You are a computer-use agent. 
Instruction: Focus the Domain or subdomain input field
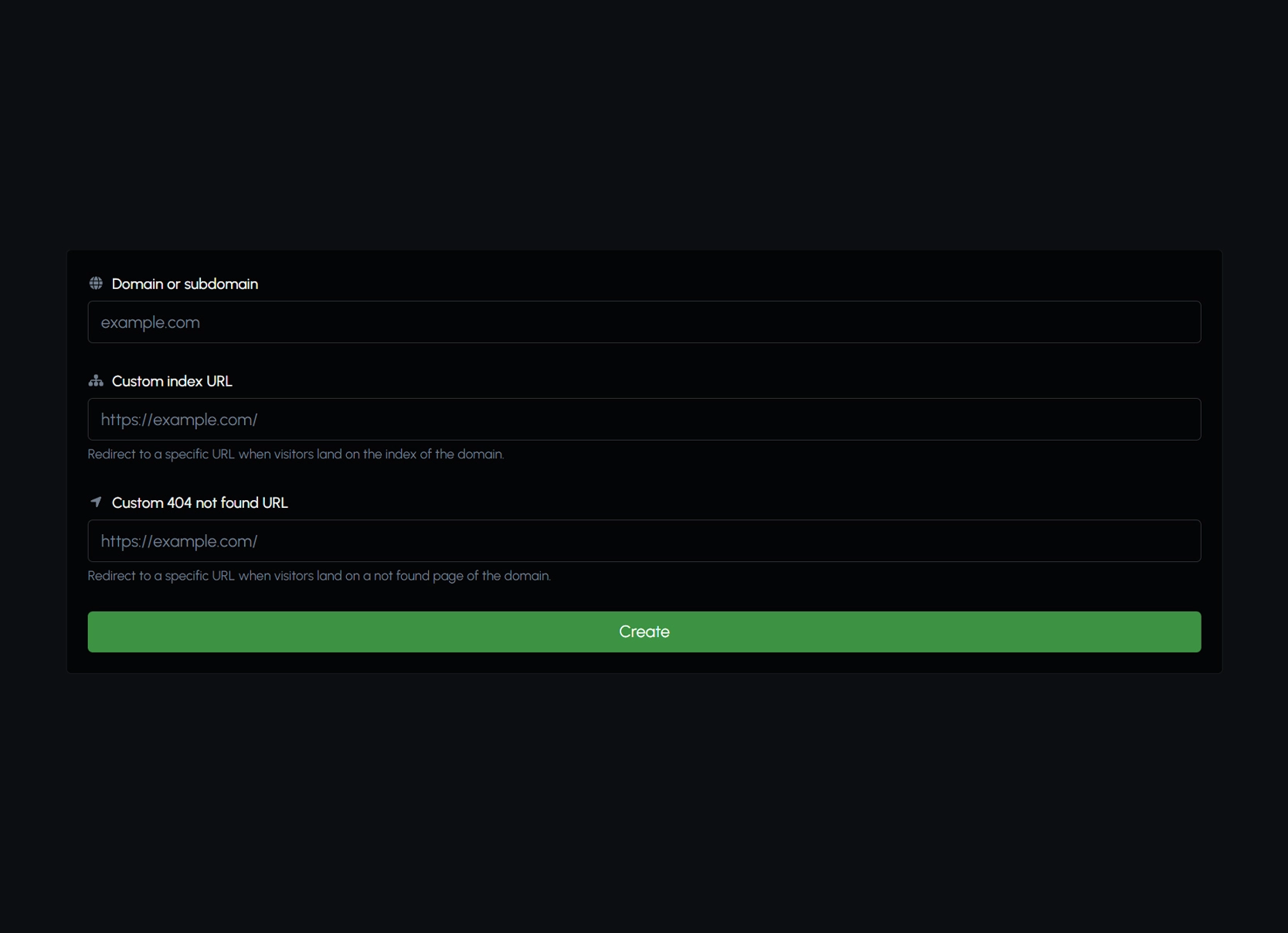tap(644, 322)
